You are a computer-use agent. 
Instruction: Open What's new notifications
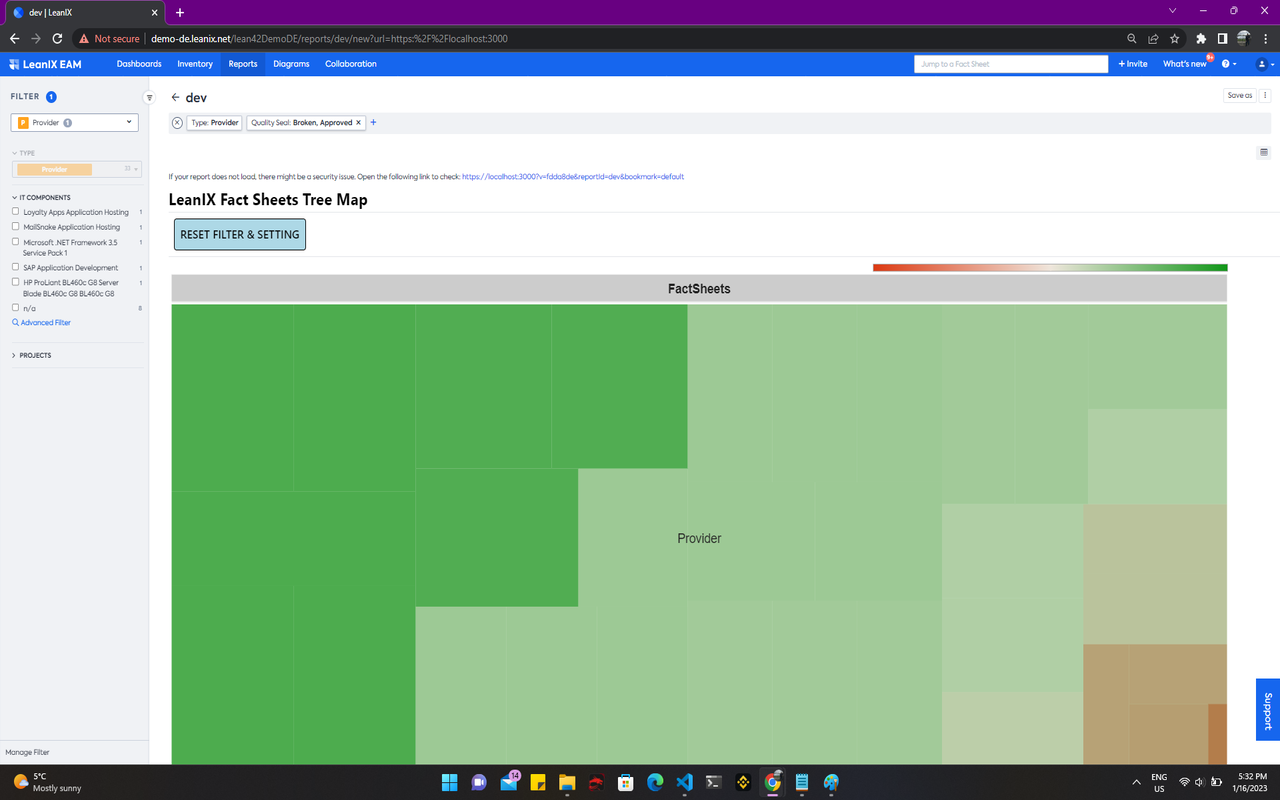tap(1185, 64)
